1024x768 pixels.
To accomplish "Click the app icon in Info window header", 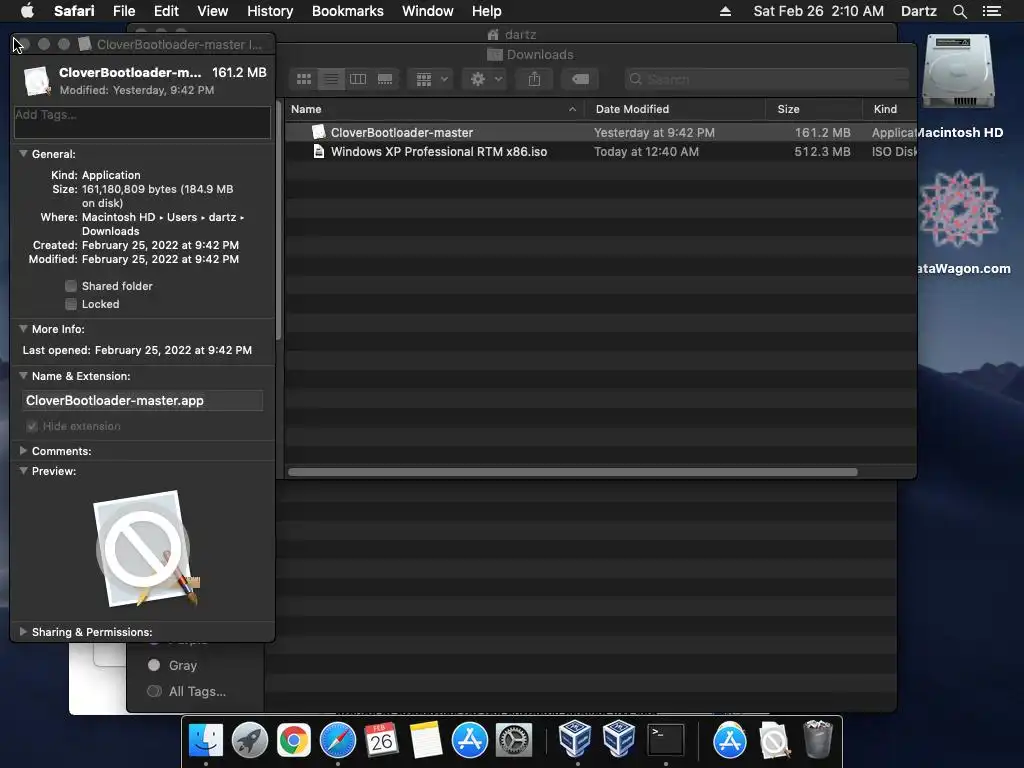I will click(x=37, y=81).
